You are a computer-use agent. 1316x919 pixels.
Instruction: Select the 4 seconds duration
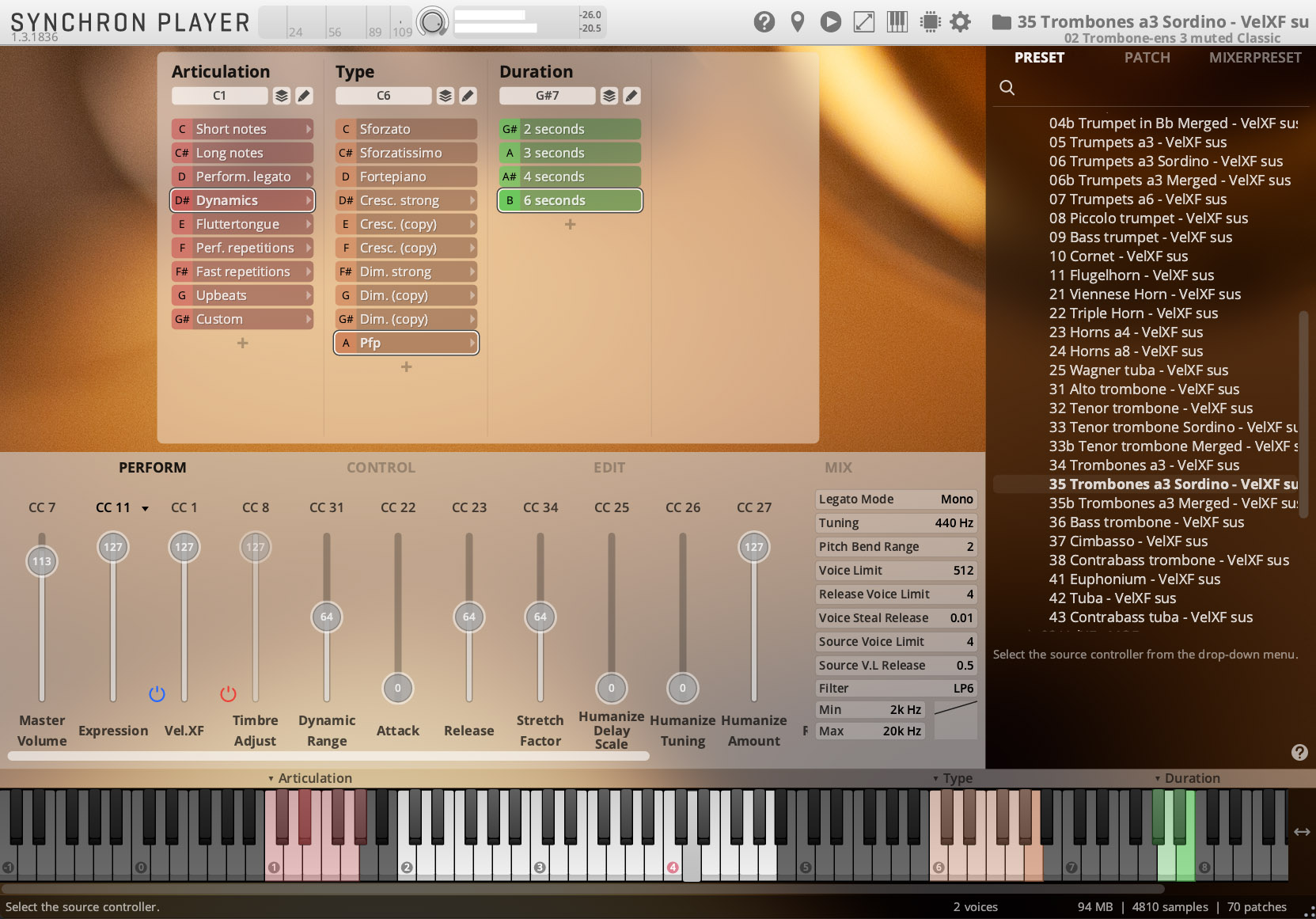tap(570, 177)
